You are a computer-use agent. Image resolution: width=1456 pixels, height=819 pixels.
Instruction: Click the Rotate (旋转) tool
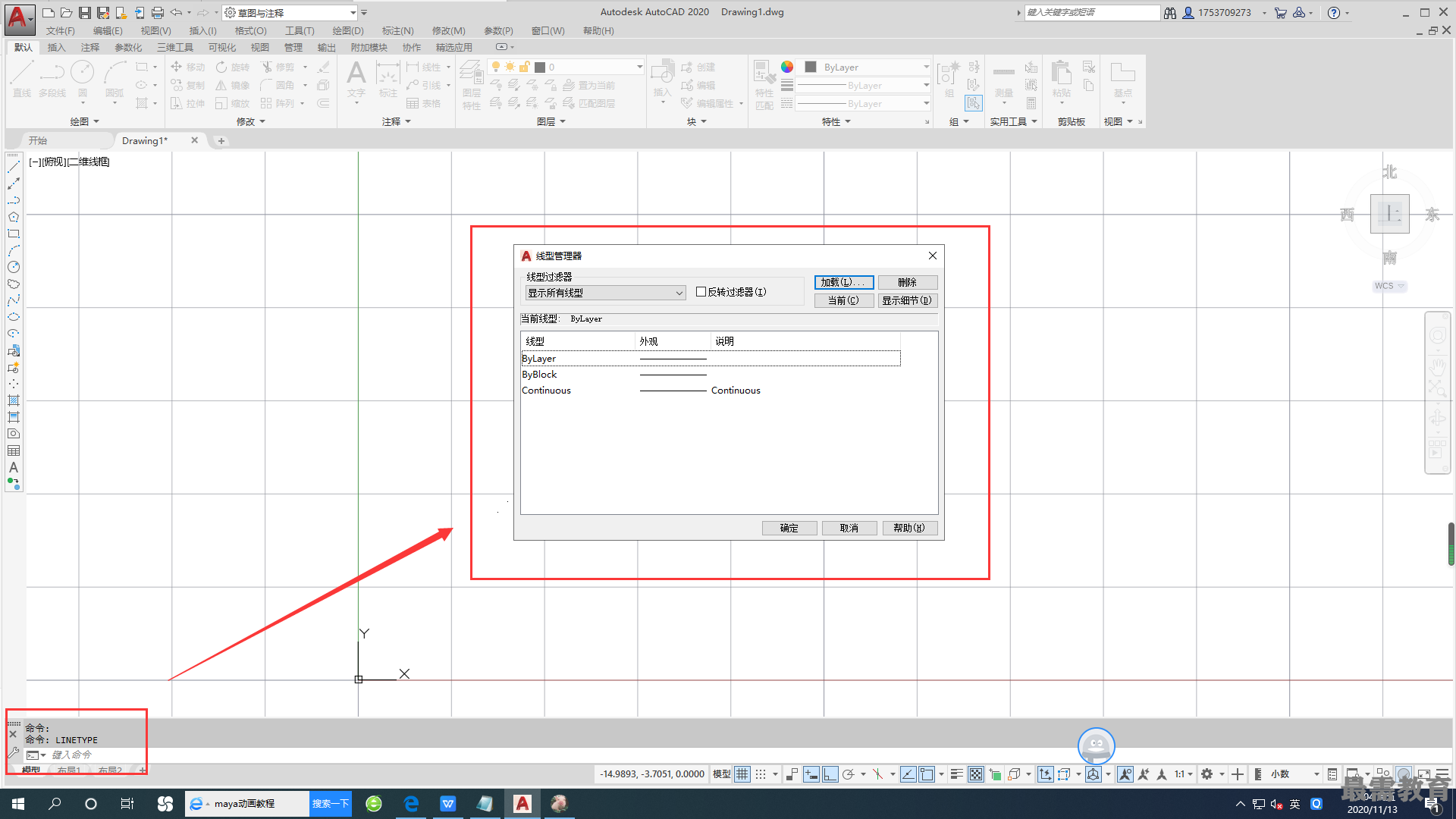[x=233, y=67]
